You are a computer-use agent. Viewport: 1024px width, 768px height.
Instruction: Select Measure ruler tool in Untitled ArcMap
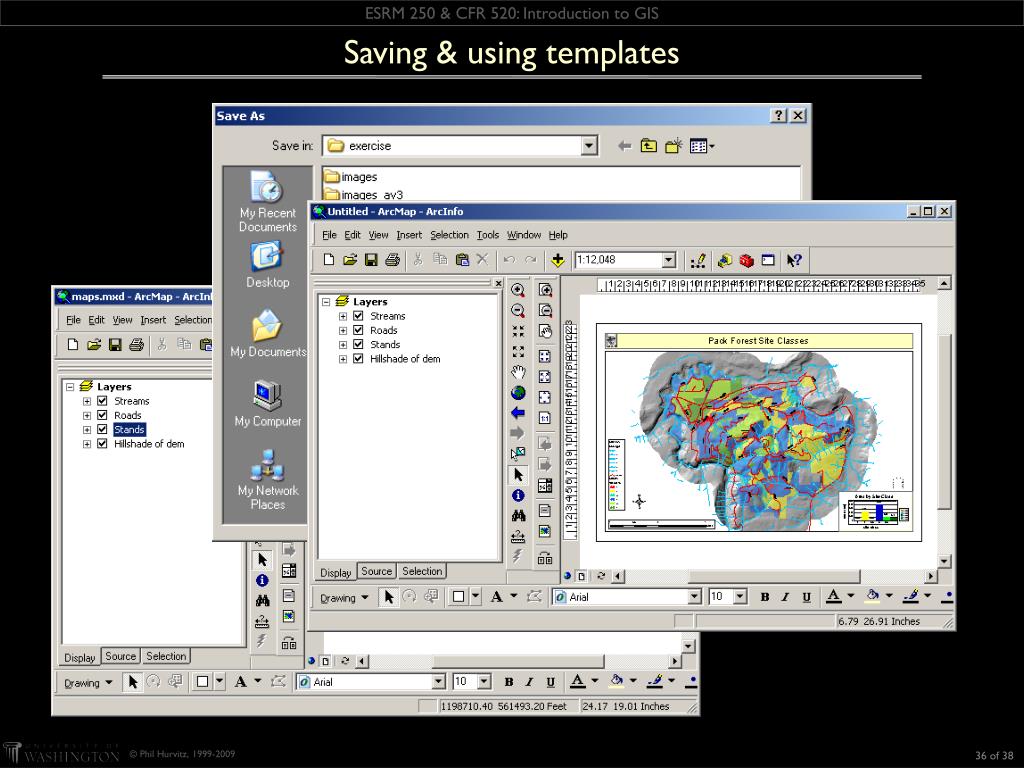(518, 536)
